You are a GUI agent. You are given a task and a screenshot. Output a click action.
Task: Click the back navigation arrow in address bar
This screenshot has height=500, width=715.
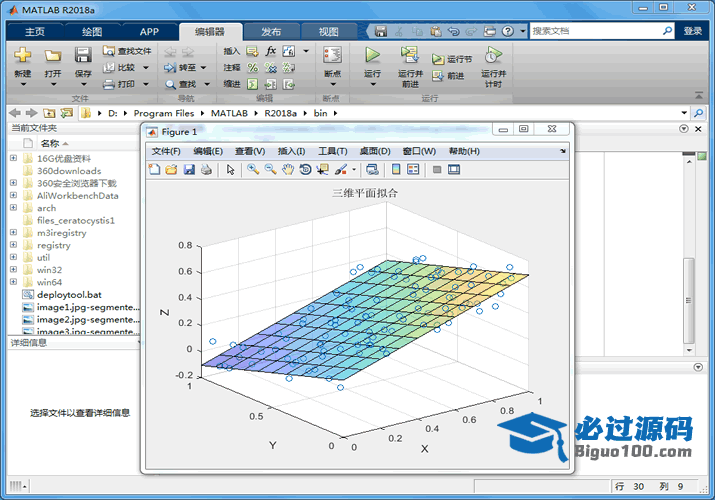15,113
